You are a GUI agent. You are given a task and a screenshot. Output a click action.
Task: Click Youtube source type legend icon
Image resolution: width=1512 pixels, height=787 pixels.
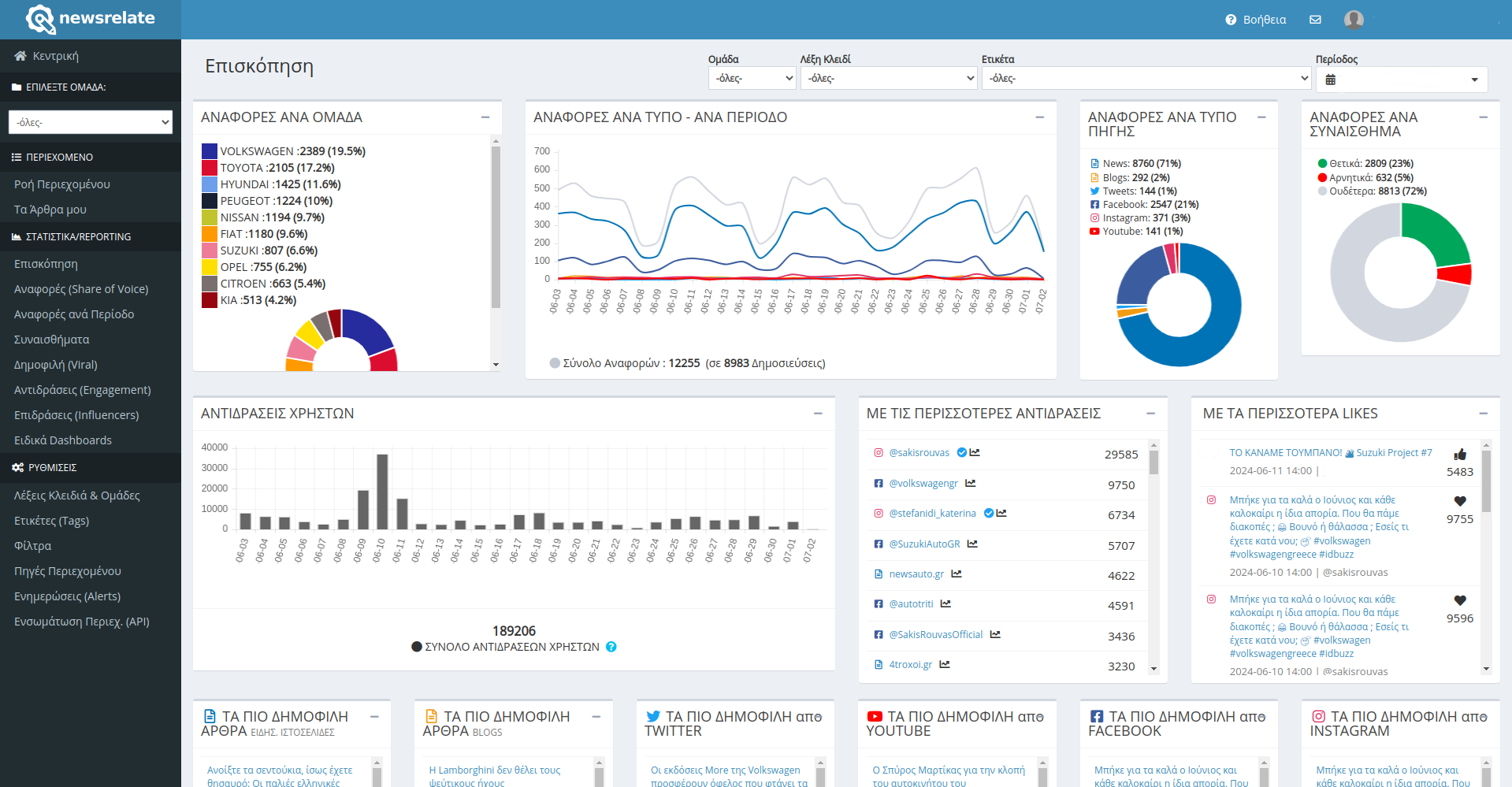[x=1094, y=232]
